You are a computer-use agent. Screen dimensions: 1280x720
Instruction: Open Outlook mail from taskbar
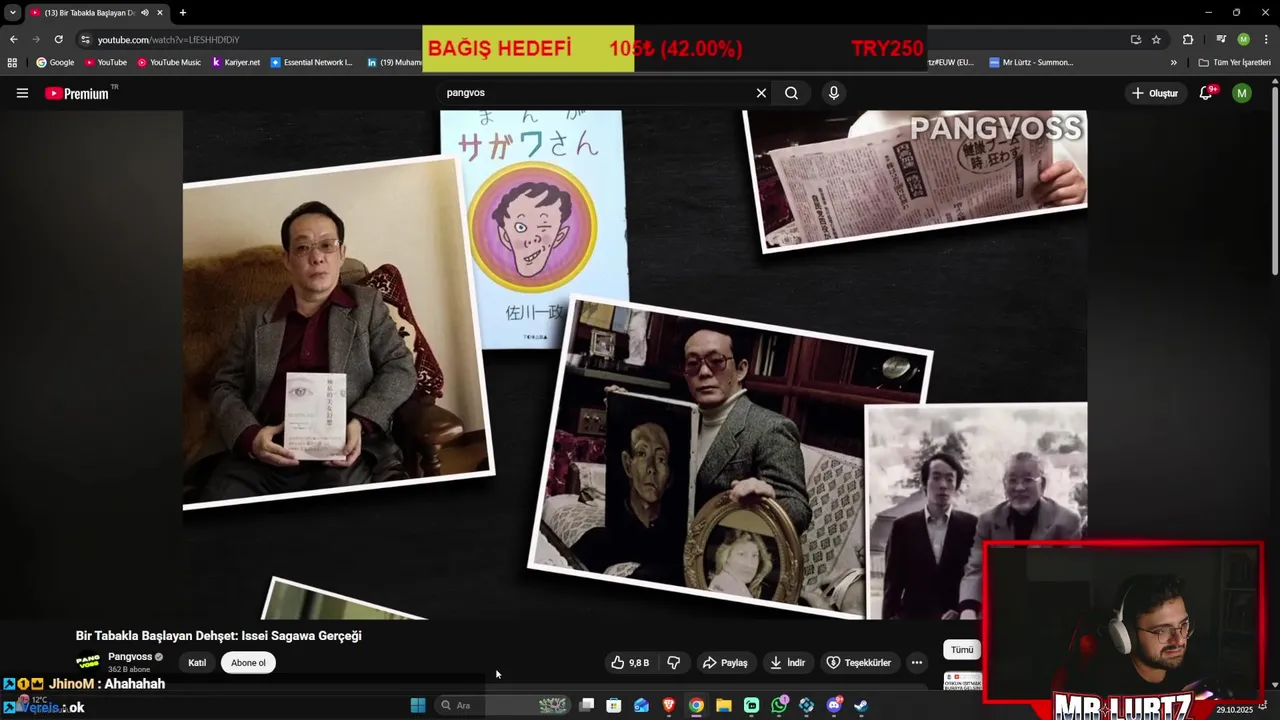tap(641, 705)
